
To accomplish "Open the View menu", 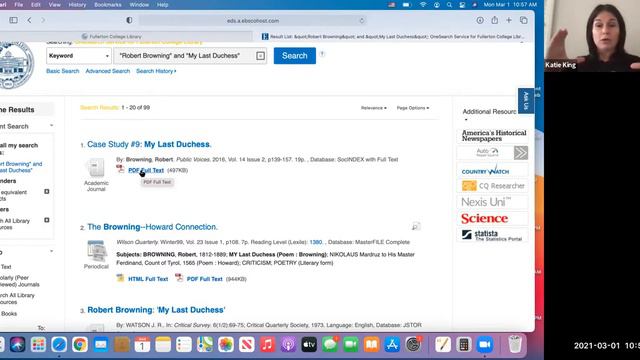I will [54, 5].
